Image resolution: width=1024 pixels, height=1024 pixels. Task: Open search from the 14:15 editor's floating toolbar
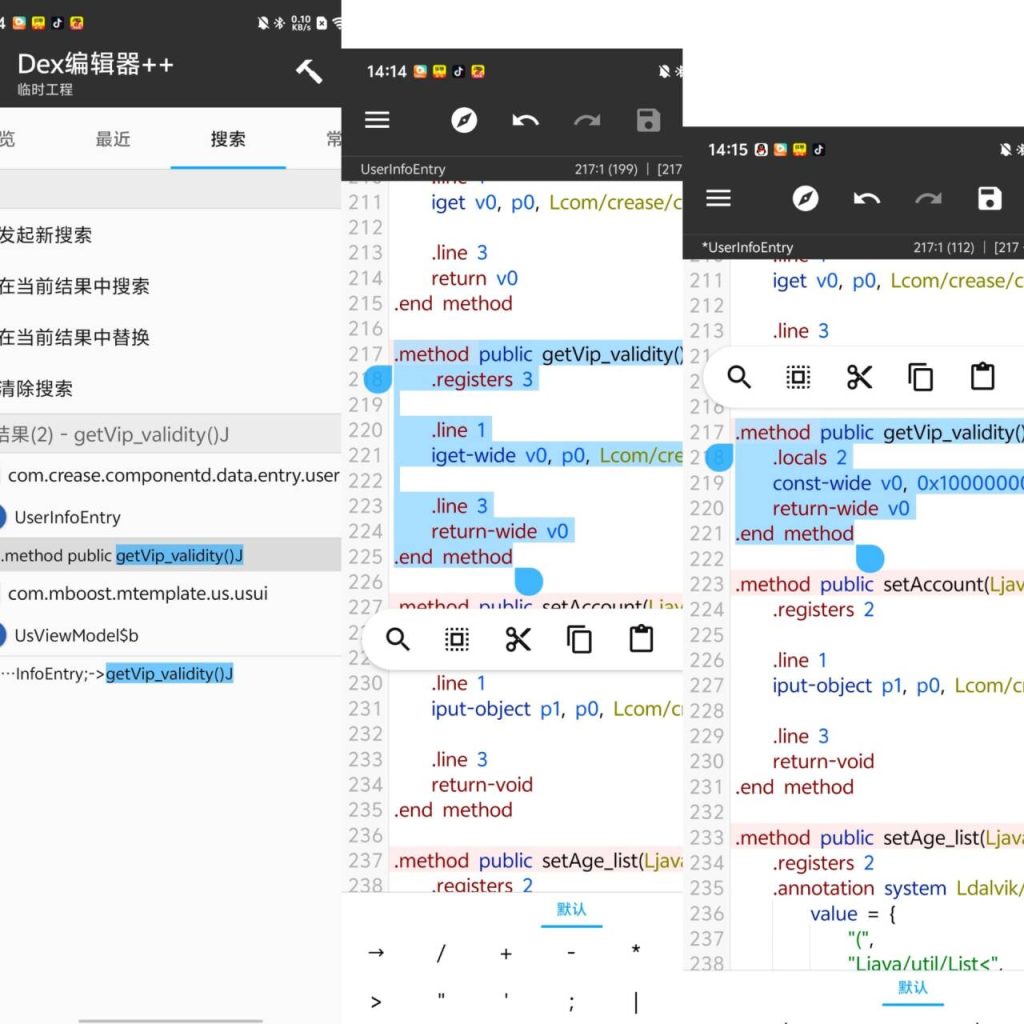(x=738, y=377)
